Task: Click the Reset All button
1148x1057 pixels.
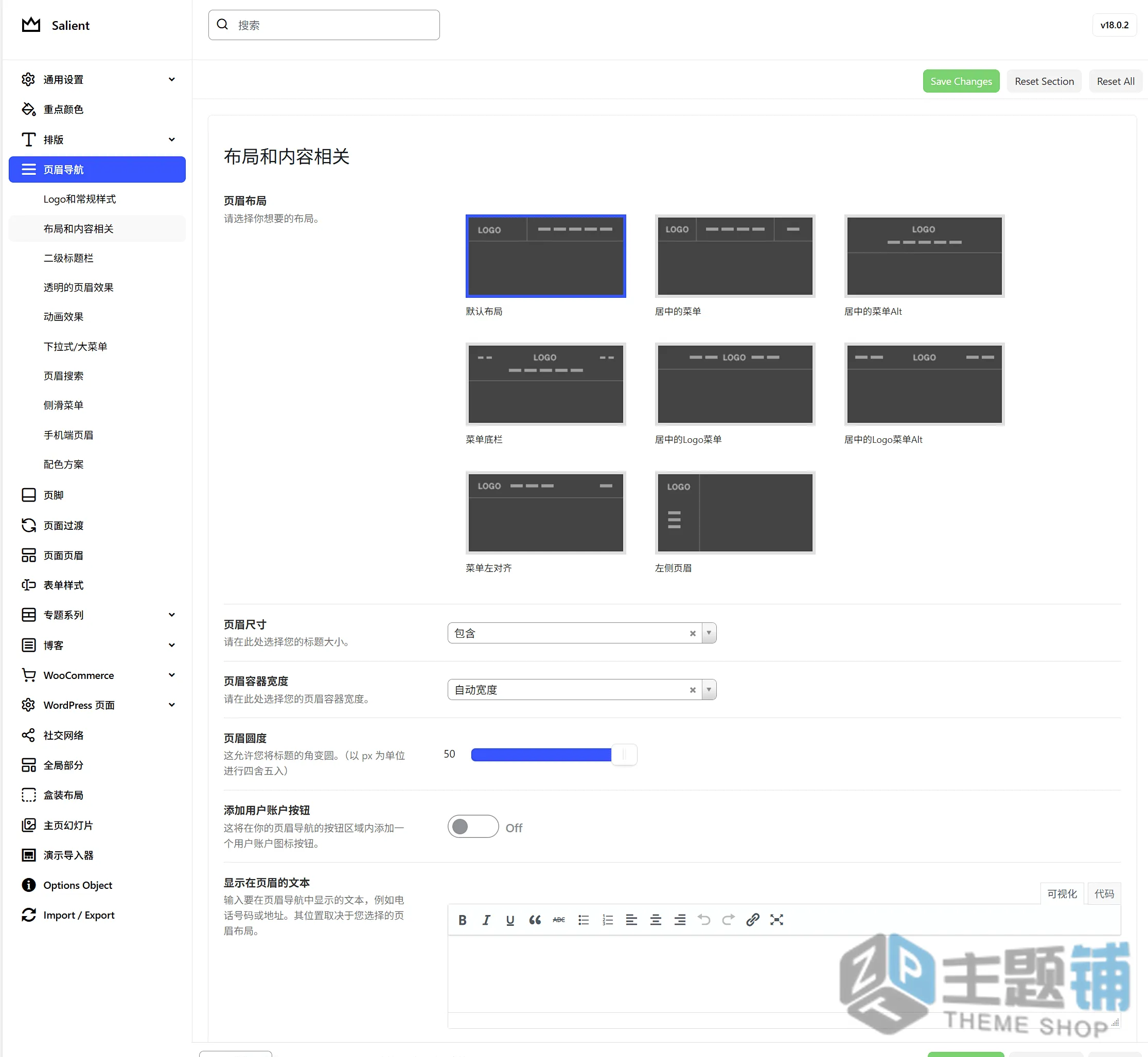Action: [1116, 81]
